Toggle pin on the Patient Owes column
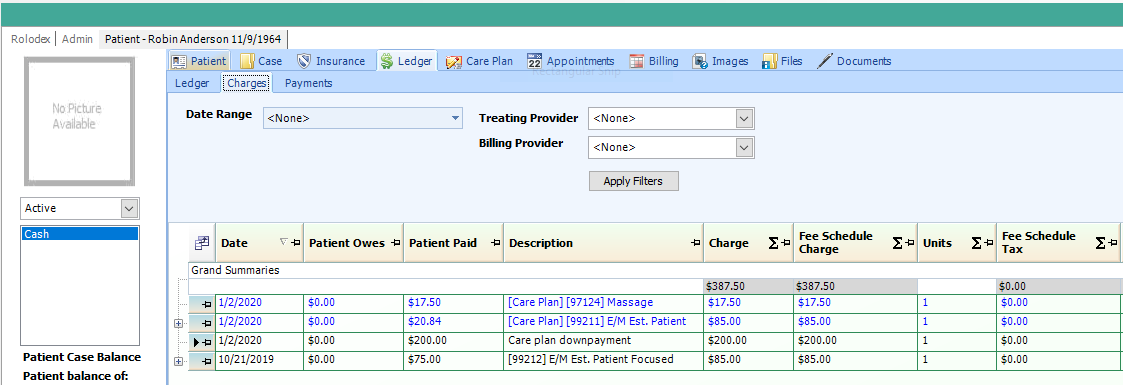Image resolution: width=1123 pixels, height=385 pixels. (x=395, y=243)
